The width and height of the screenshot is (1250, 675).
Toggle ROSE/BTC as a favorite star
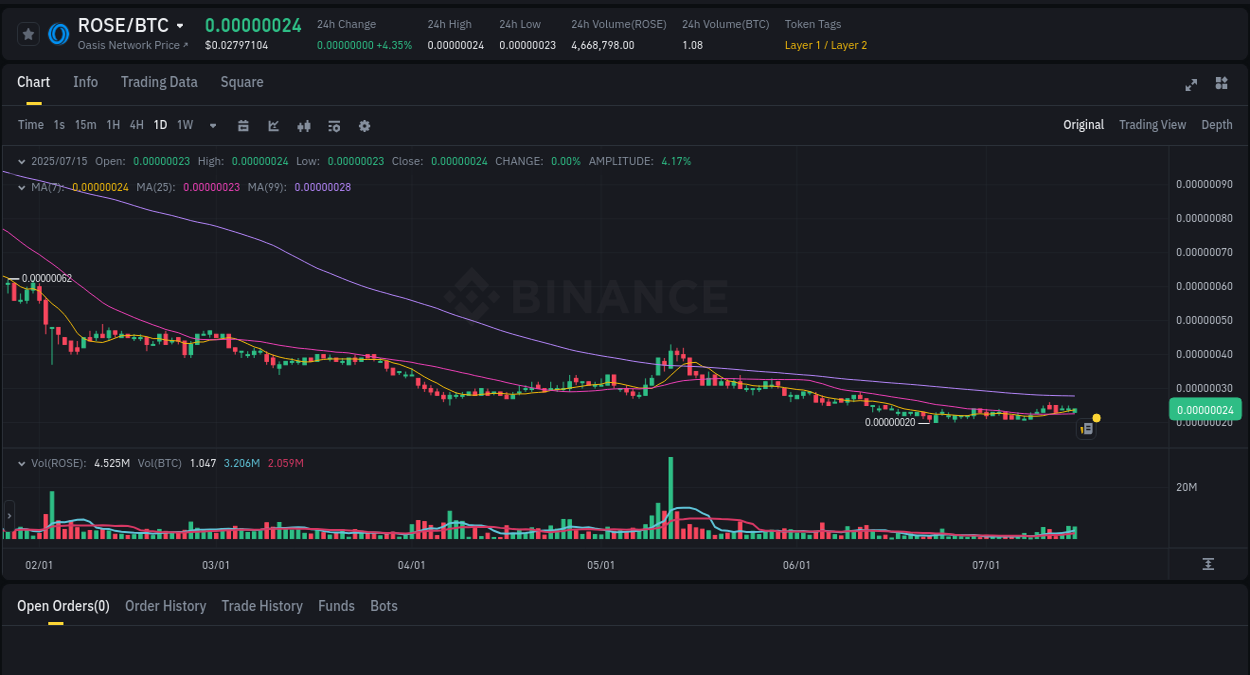27,33
